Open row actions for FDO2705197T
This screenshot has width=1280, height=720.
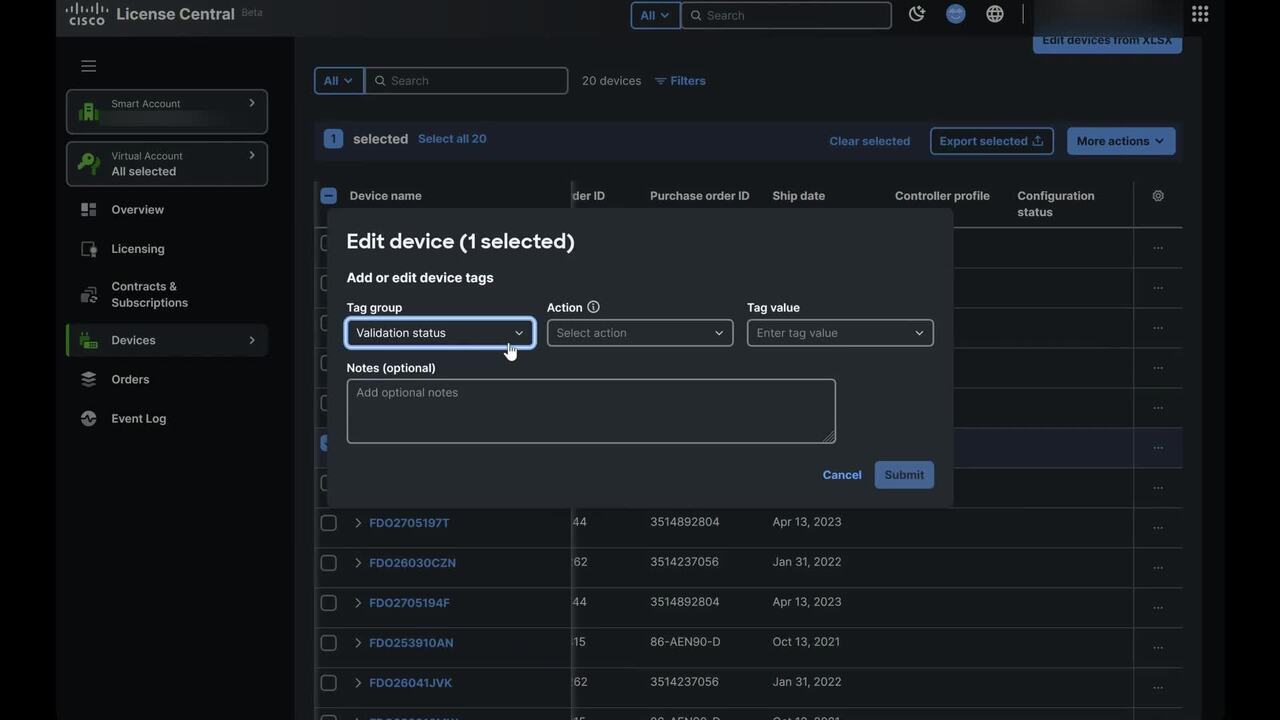coord(1158,528)
